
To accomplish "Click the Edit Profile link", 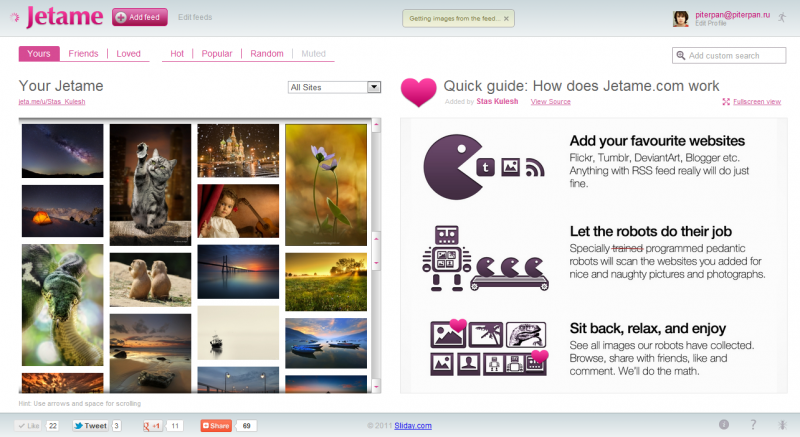I will pos(710,23).
